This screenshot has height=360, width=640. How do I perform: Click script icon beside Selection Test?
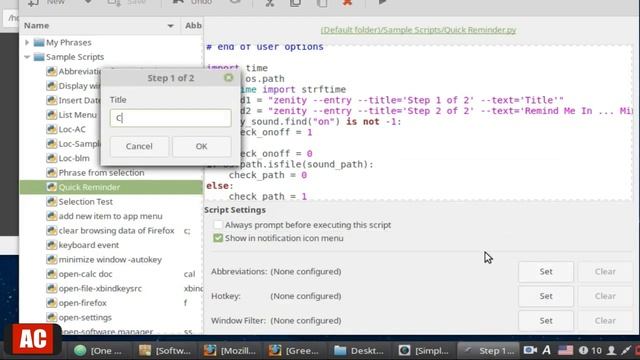click(51, 202)
